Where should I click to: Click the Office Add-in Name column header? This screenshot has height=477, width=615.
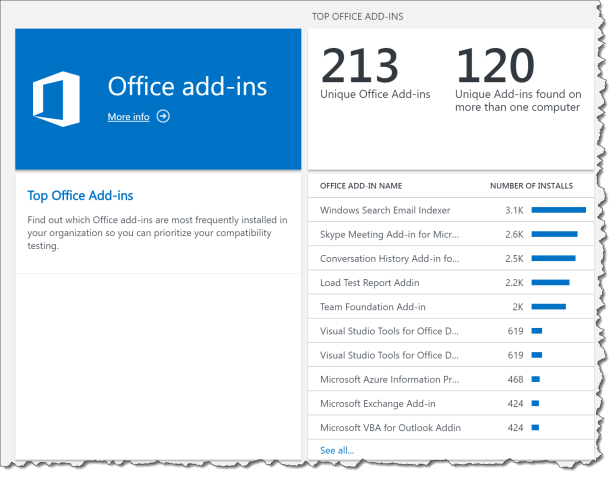[x=361, y=186]
